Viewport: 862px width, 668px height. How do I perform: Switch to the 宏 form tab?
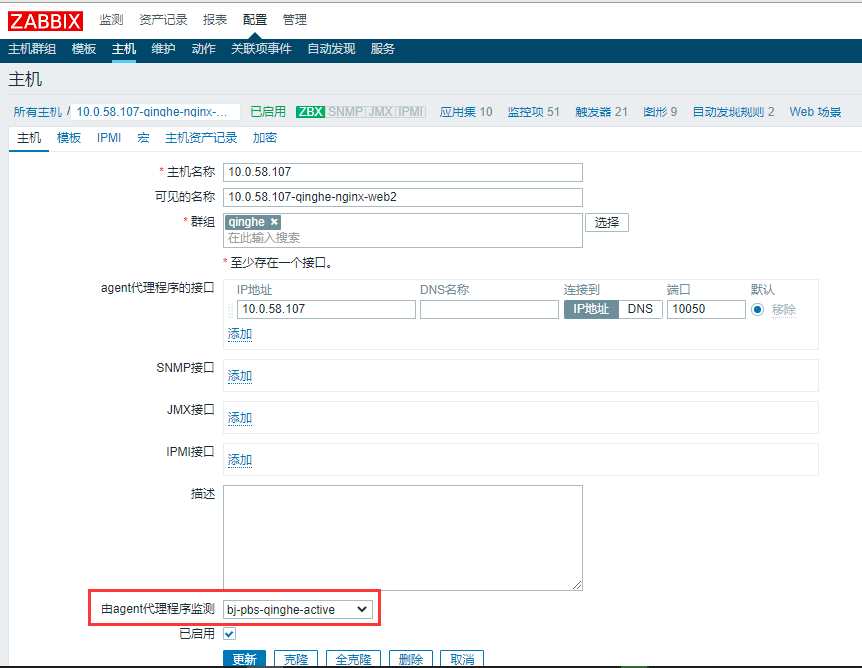coord(143,138)
